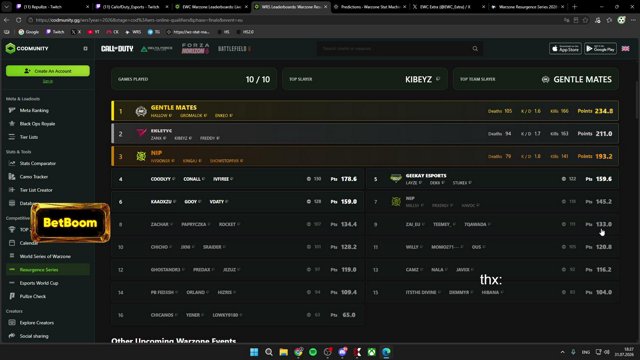The image size is (640, 360).
Task: Open the Xbox app from taskbar
Action: 372,352
